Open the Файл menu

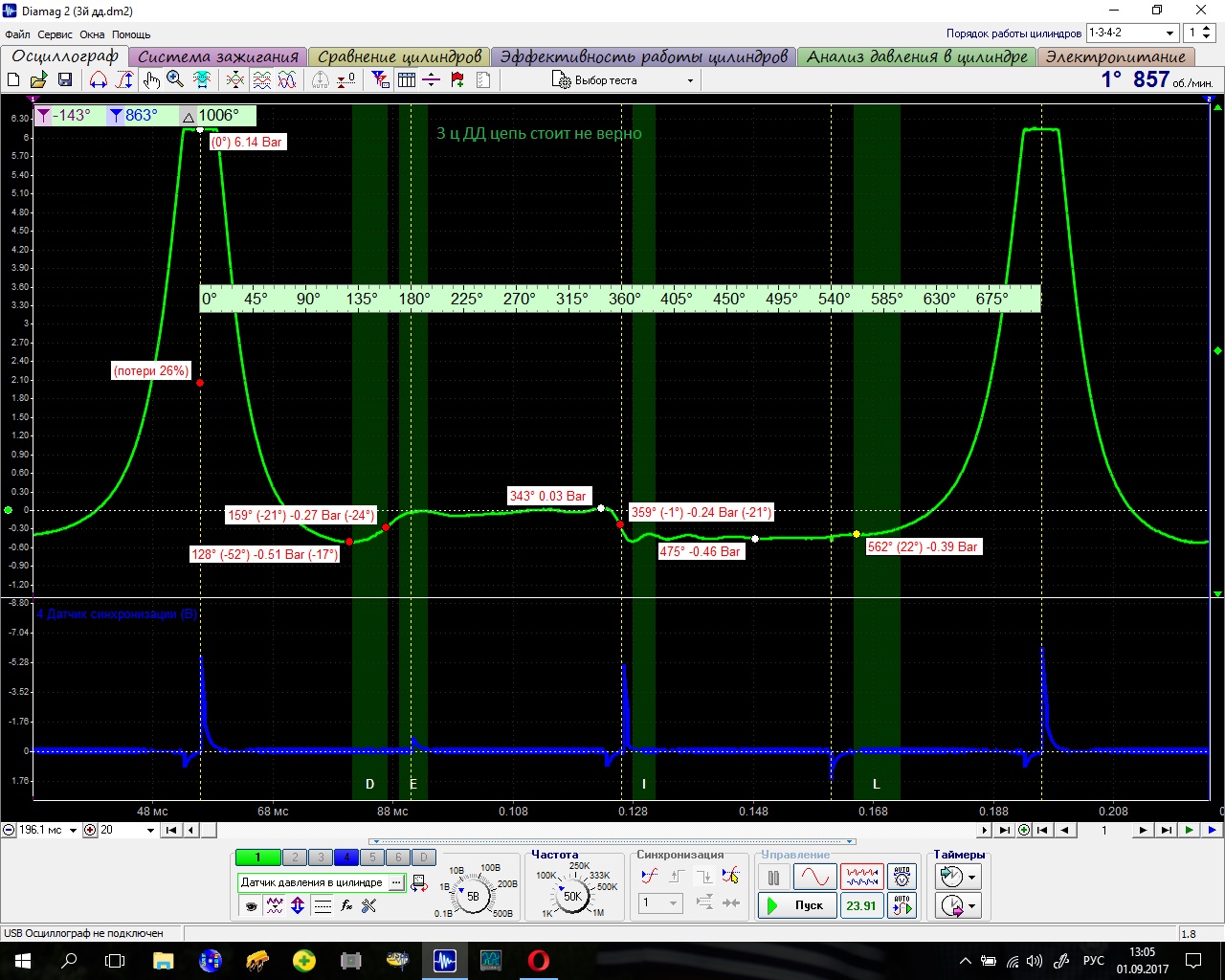(17, 34)
